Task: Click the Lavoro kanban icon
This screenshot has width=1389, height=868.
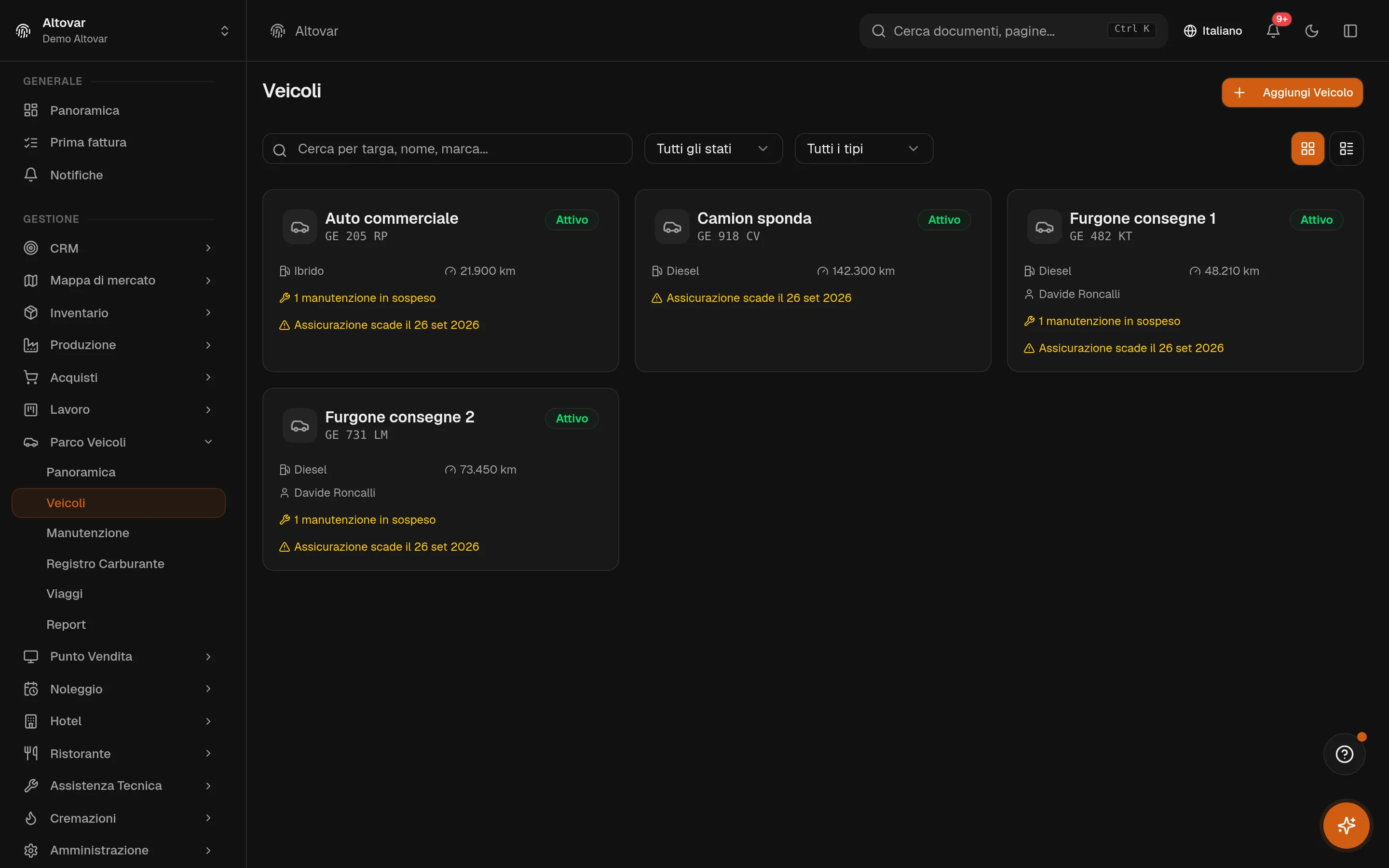Action: [31, 409]
